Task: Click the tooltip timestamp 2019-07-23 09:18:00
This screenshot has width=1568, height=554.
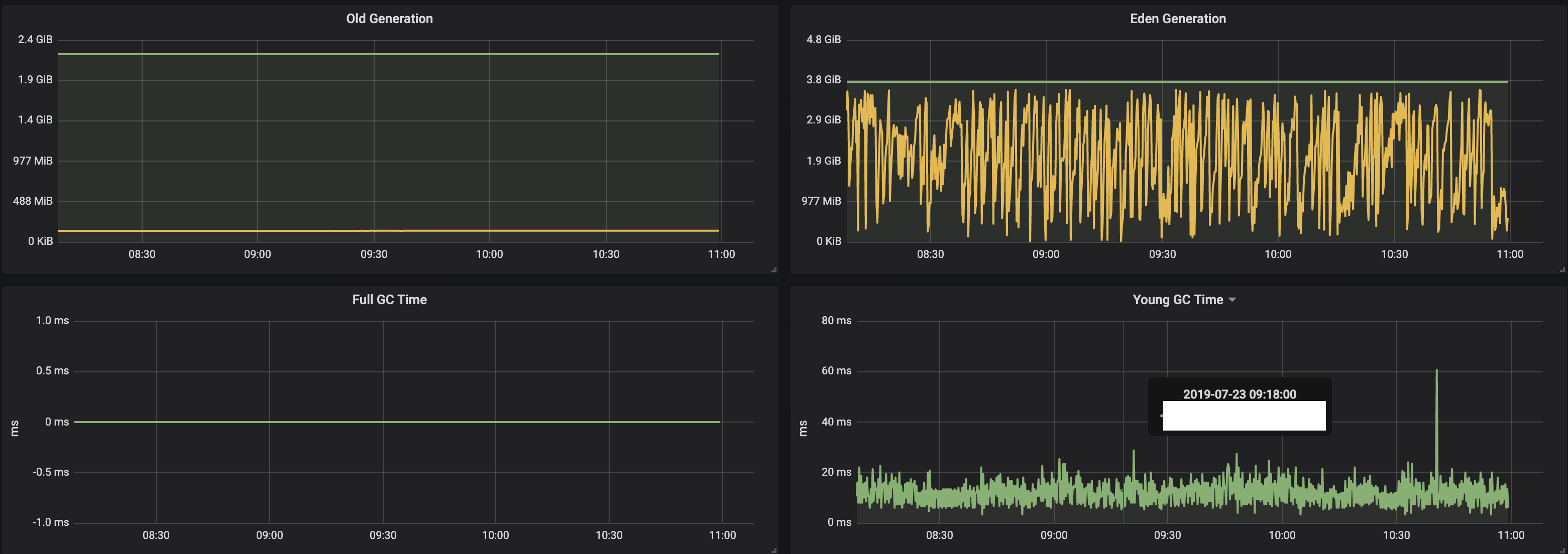Action: click(x=1240, y=394)
